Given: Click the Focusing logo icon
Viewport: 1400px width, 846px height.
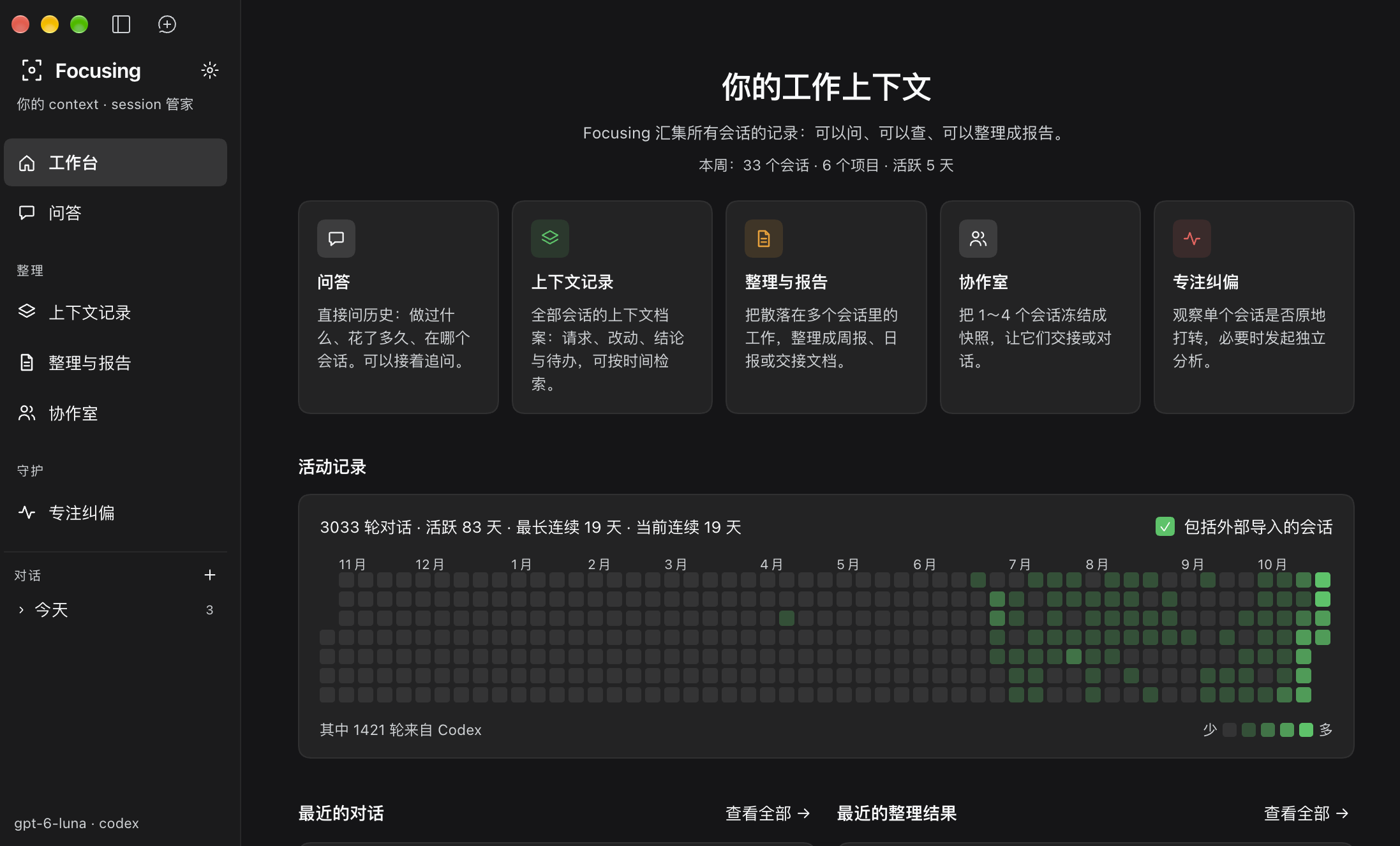Looking at the screenshot, I should point(32,70).
